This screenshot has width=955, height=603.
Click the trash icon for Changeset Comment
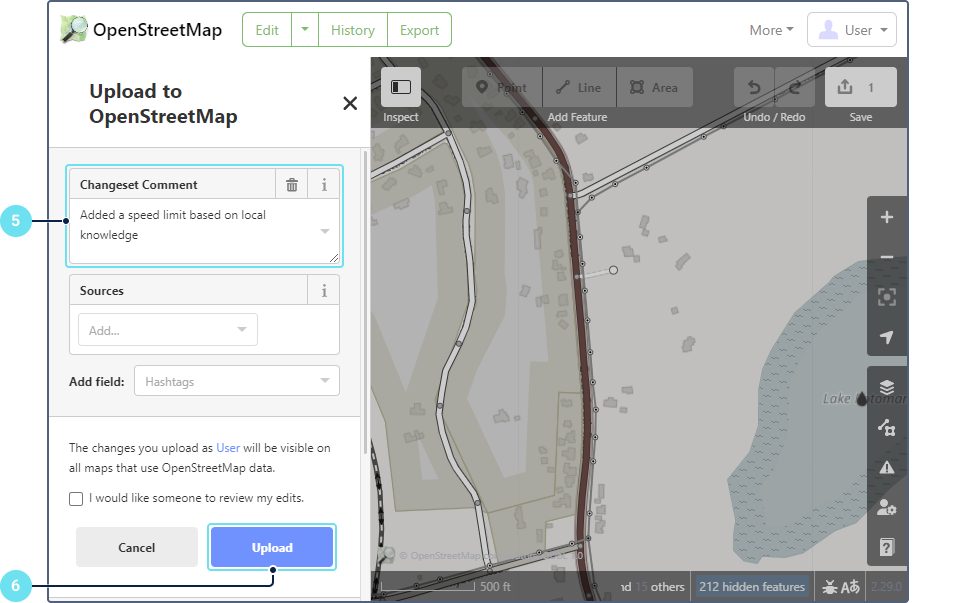[292, 184]
